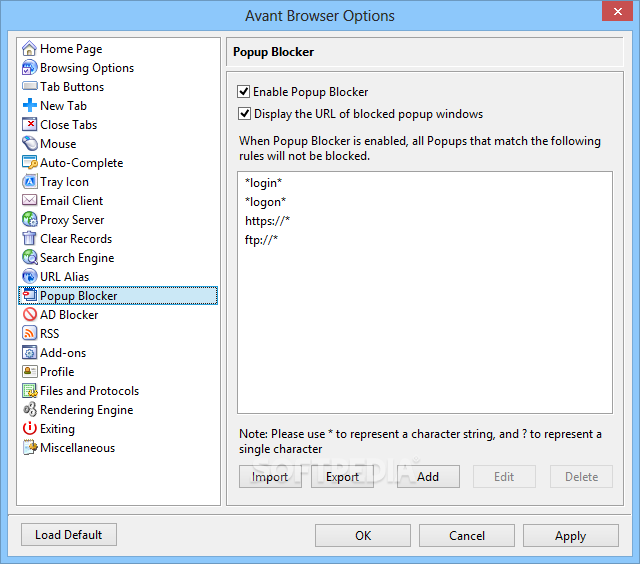Image resolution: width=640 pixels, height=564 pixels.
Task: Select the ftp://* rule
Action: click(261, 240)
